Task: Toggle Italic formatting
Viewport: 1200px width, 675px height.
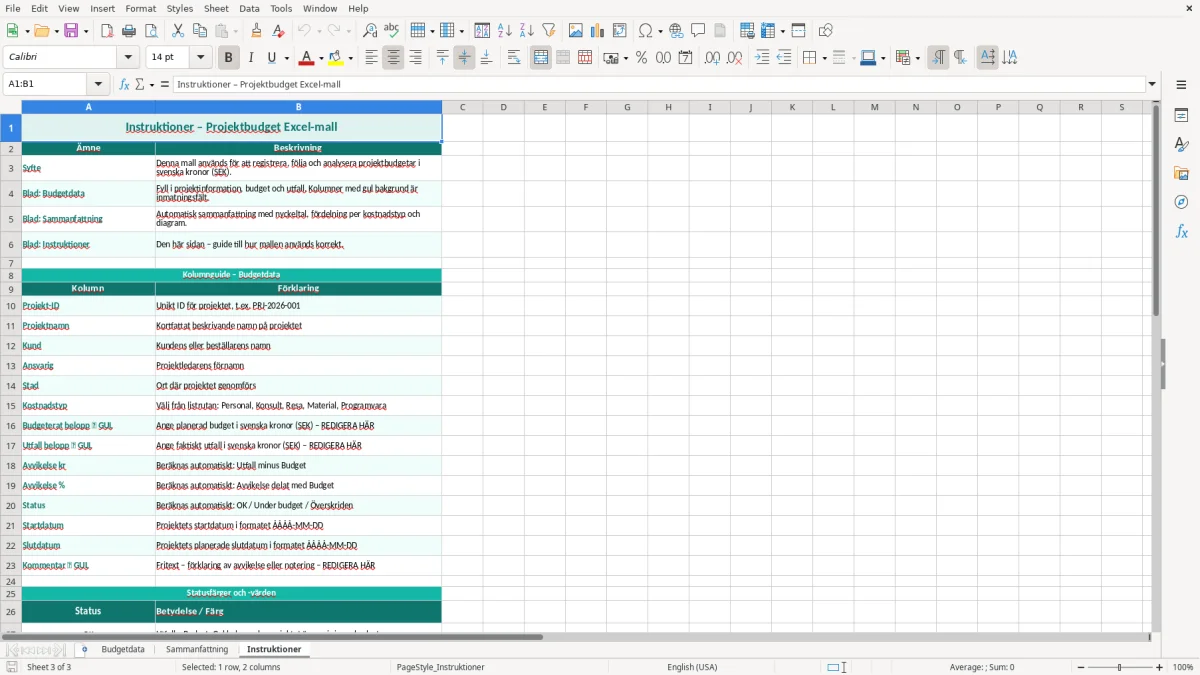Action: [x=250, y=58]
